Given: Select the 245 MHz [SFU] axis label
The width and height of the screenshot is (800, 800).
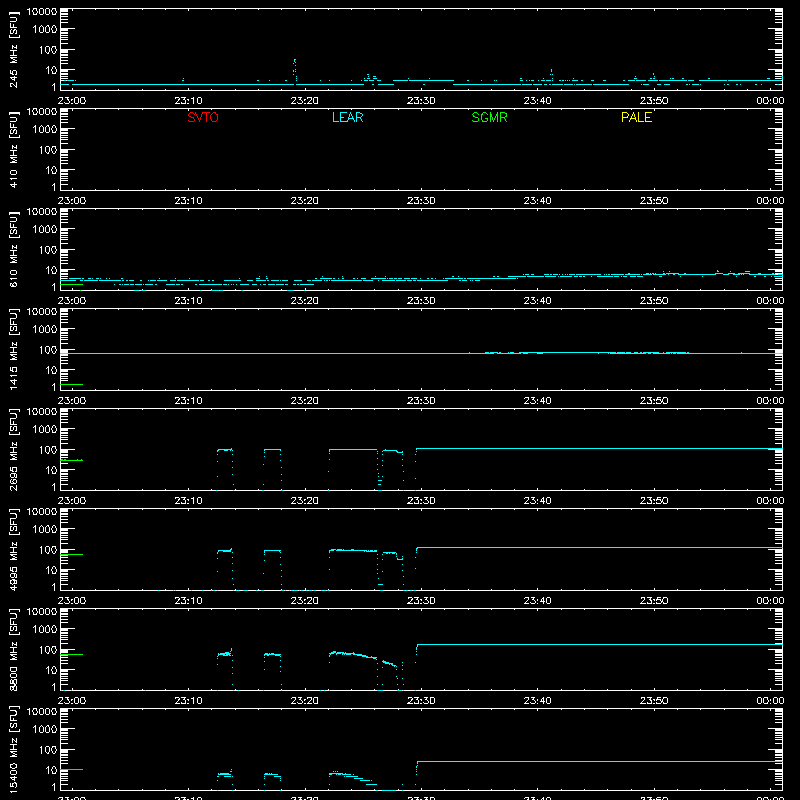Looking at the screenshot, I should (x=14, y=49).
